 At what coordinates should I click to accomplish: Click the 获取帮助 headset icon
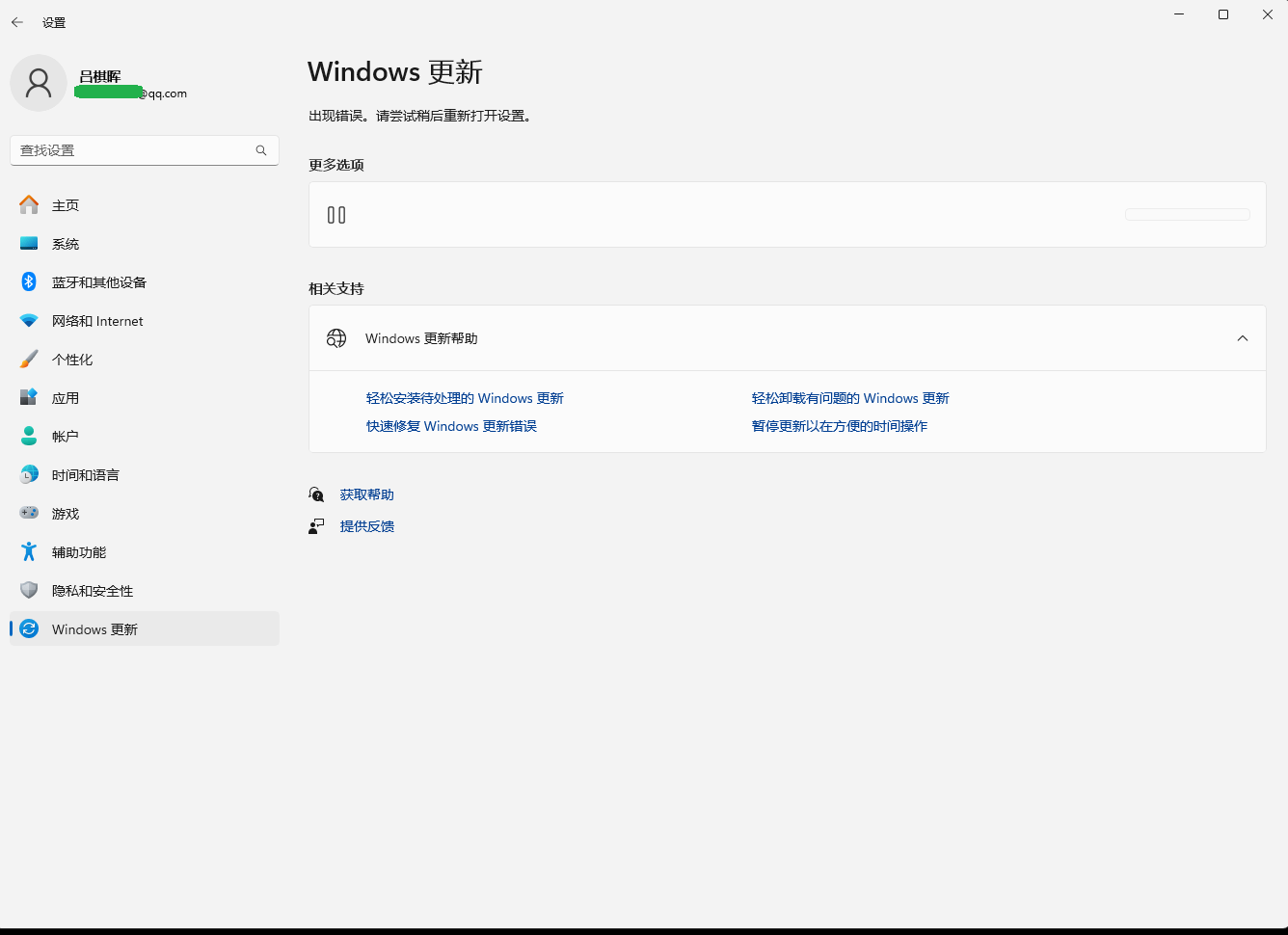point(316,494)
